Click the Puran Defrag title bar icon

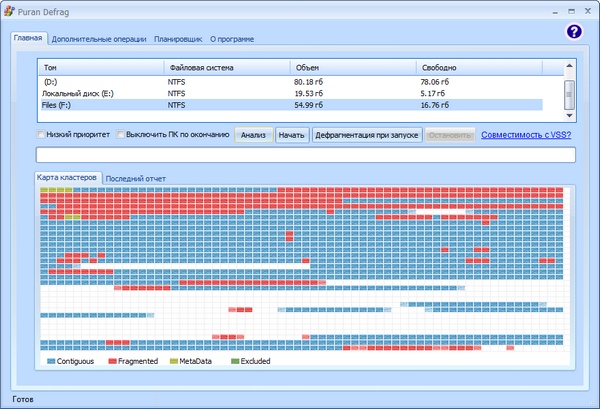(10, 9)
